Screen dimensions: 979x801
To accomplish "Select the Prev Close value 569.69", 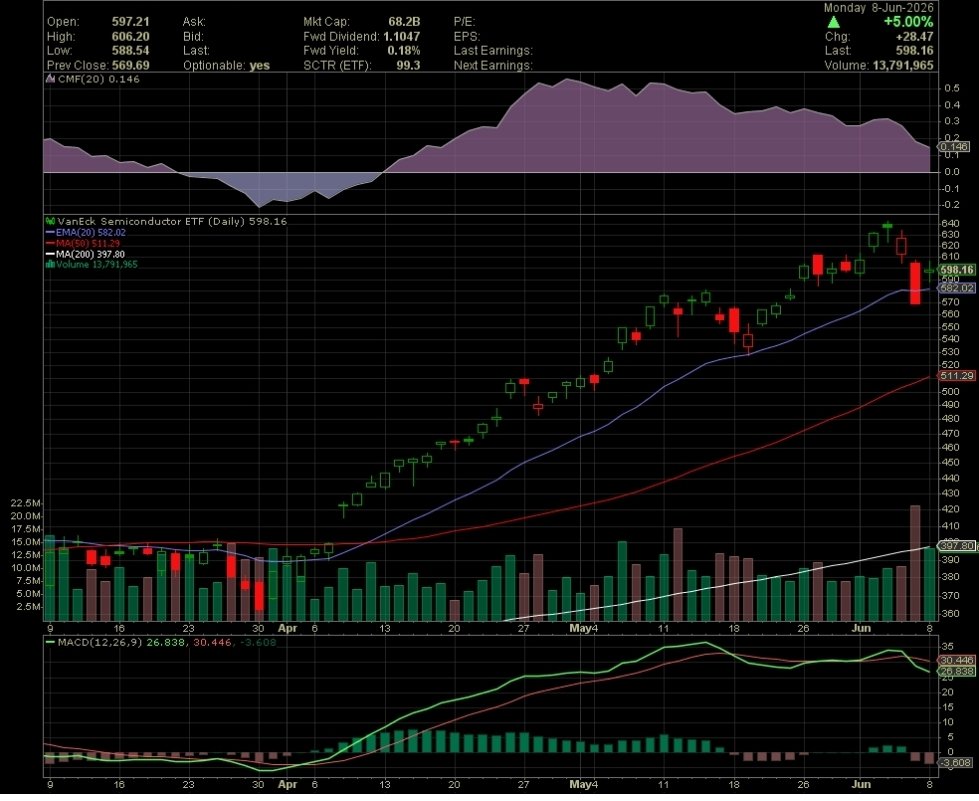I will click(130, 65).
